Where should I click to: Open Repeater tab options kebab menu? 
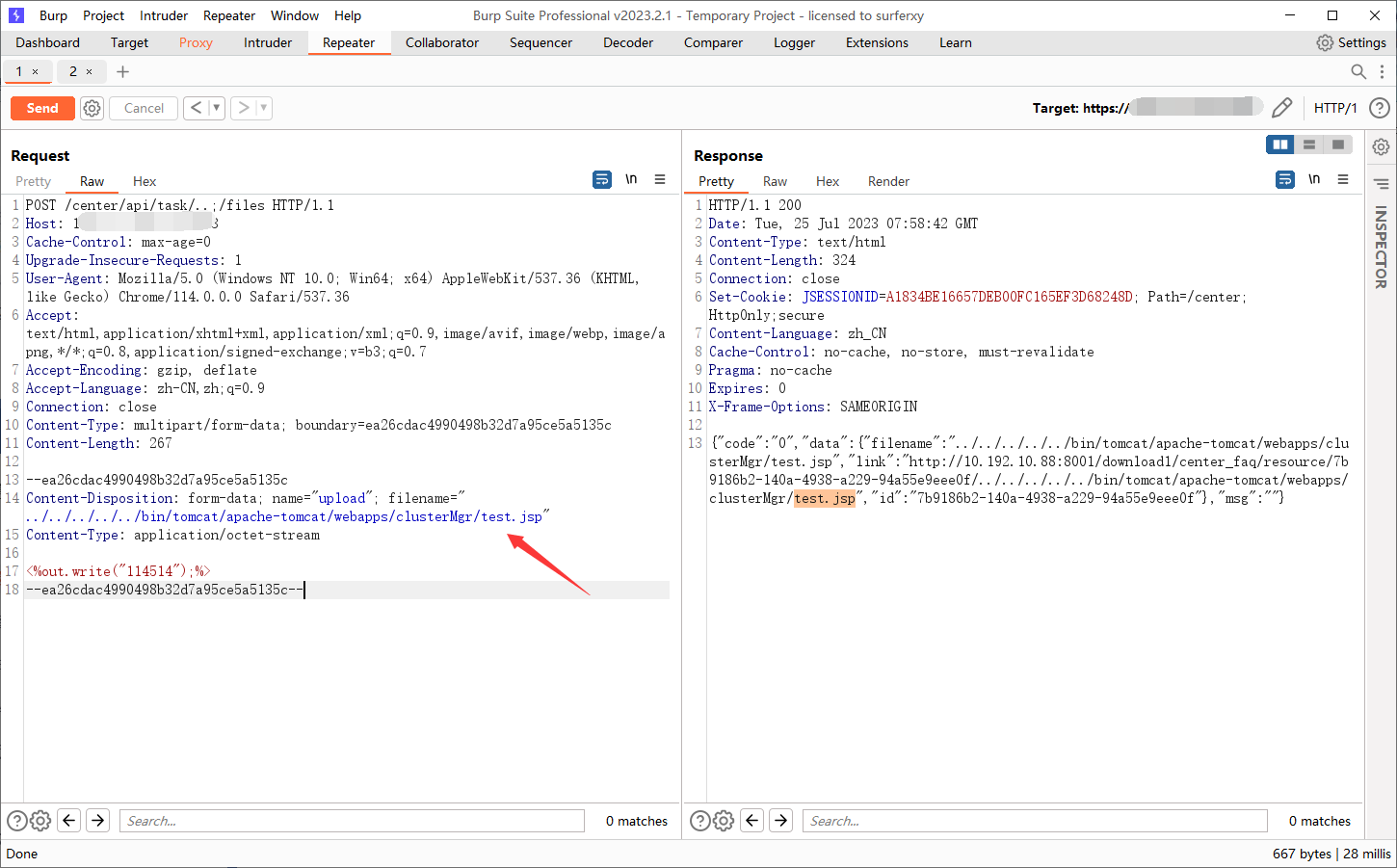click(1382, 71)
